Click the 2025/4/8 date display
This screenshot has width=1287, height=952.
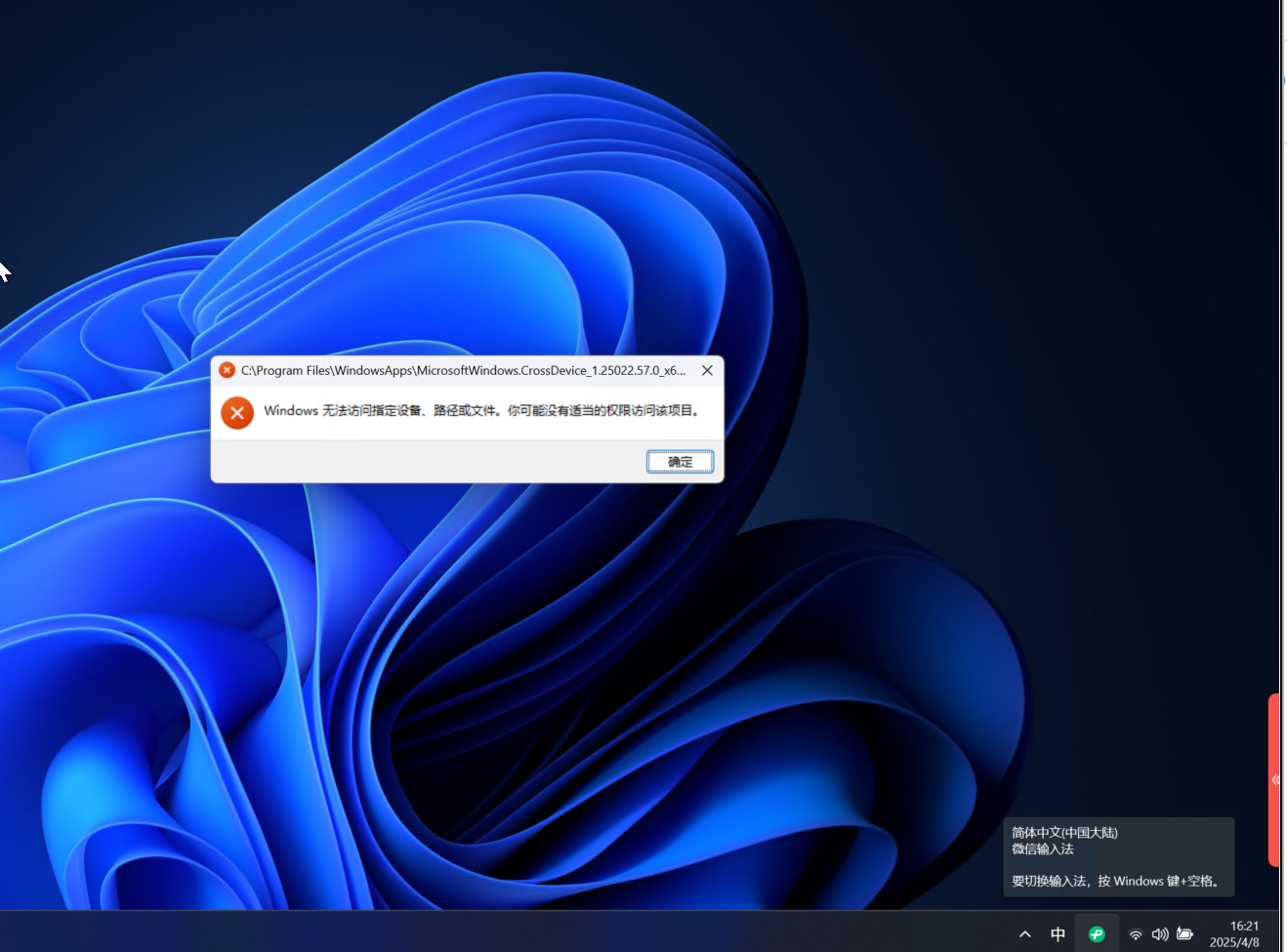pyautogui.click(x=1234, y=942)
